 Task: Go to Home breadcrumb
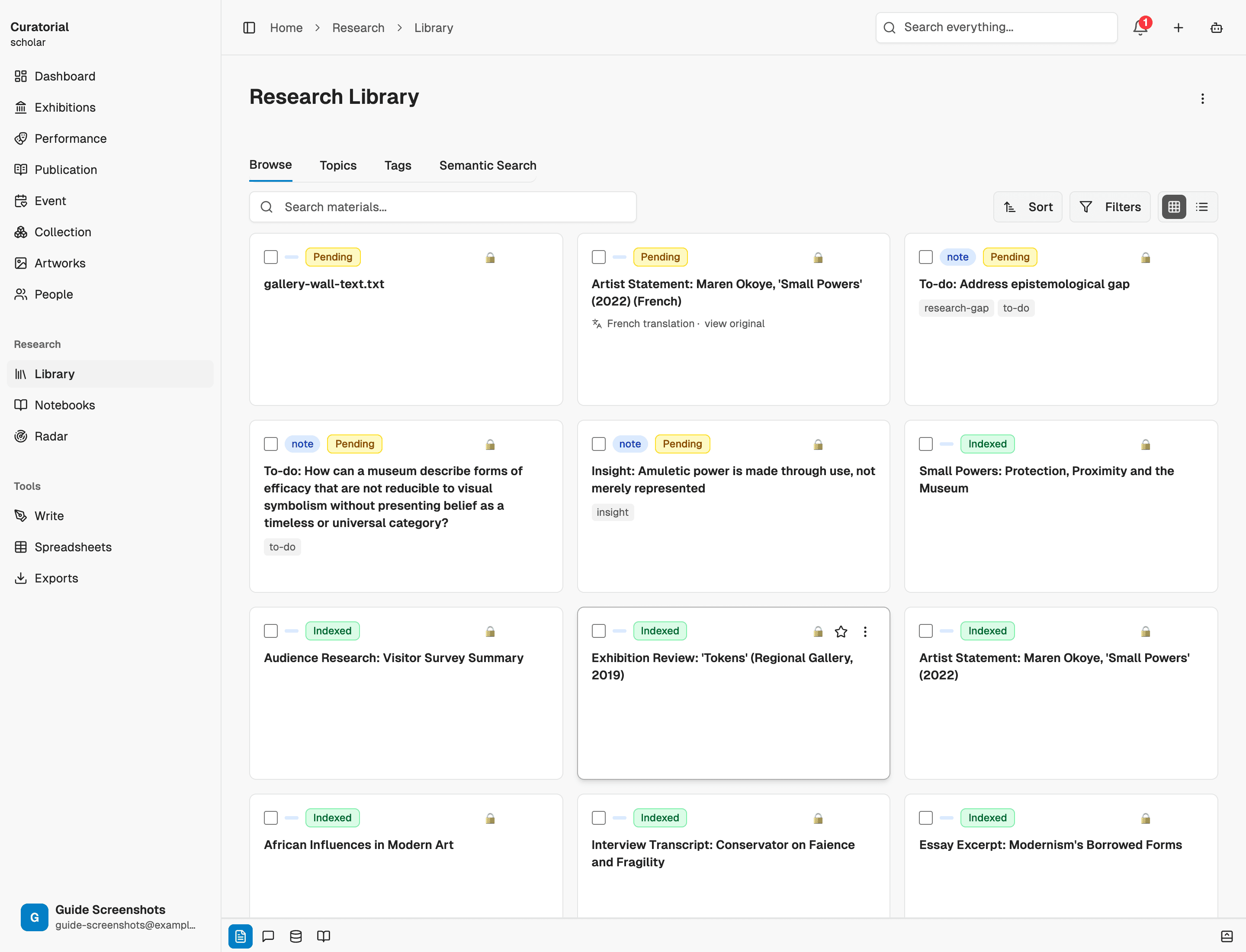point(286,28)
